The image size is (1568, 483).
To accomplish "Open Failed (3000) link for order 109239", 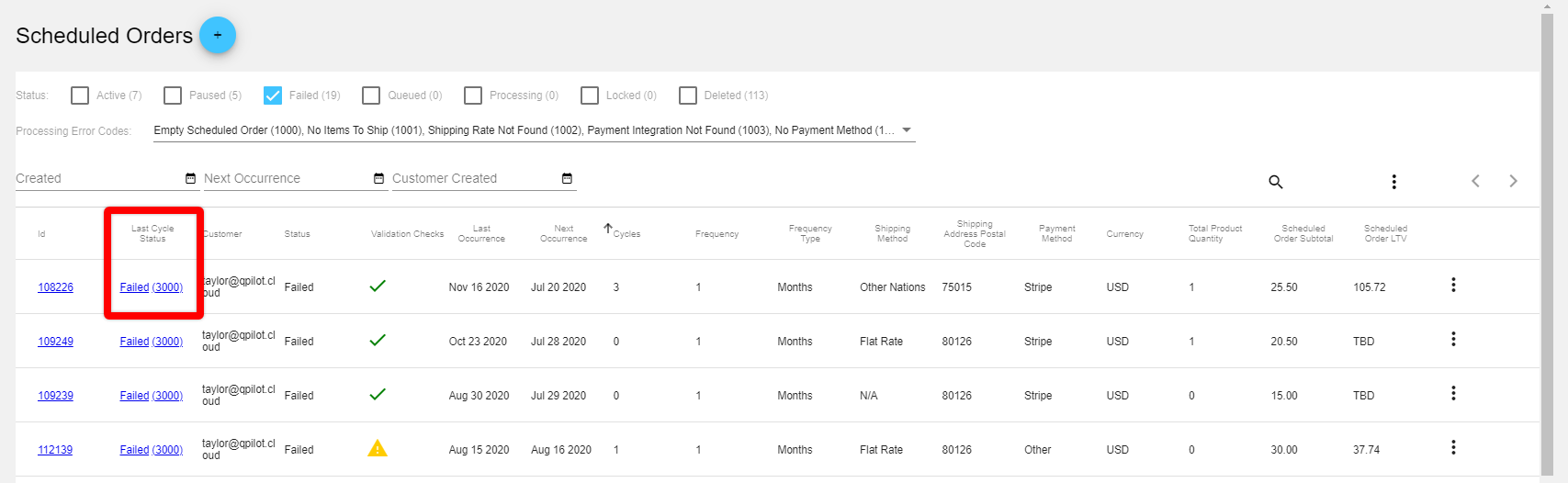I will pyautogui.click(x=152, y=396).
